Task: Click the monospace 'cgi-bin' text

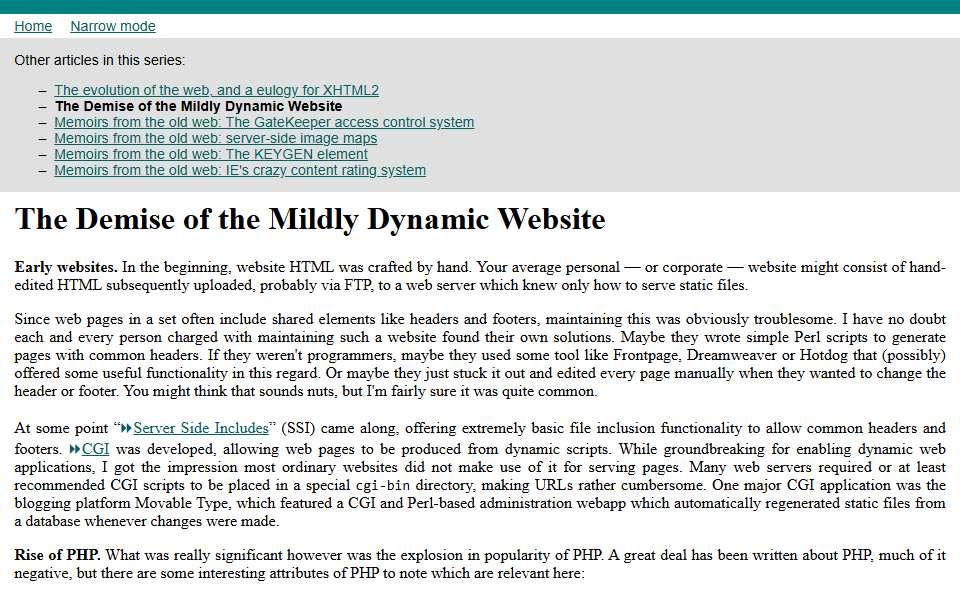Action: click(383, 486)
